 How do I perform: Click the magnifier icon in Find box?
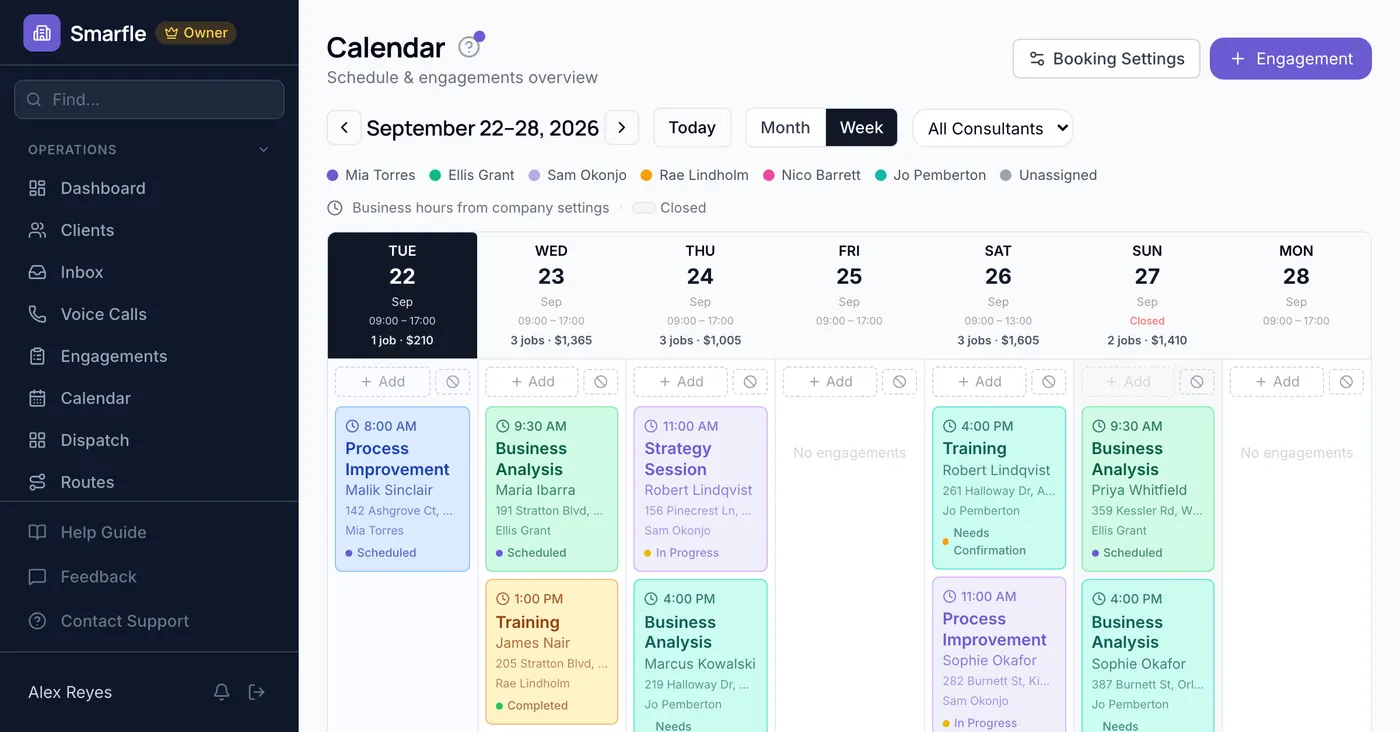pyautogui.click(x=35, y=100)
